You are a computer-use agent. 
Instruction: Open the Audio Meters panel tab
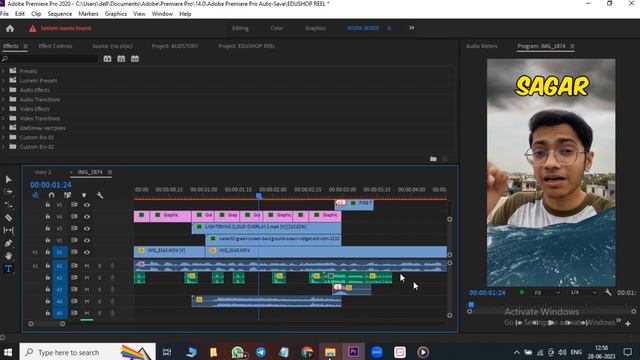point(482,46)
